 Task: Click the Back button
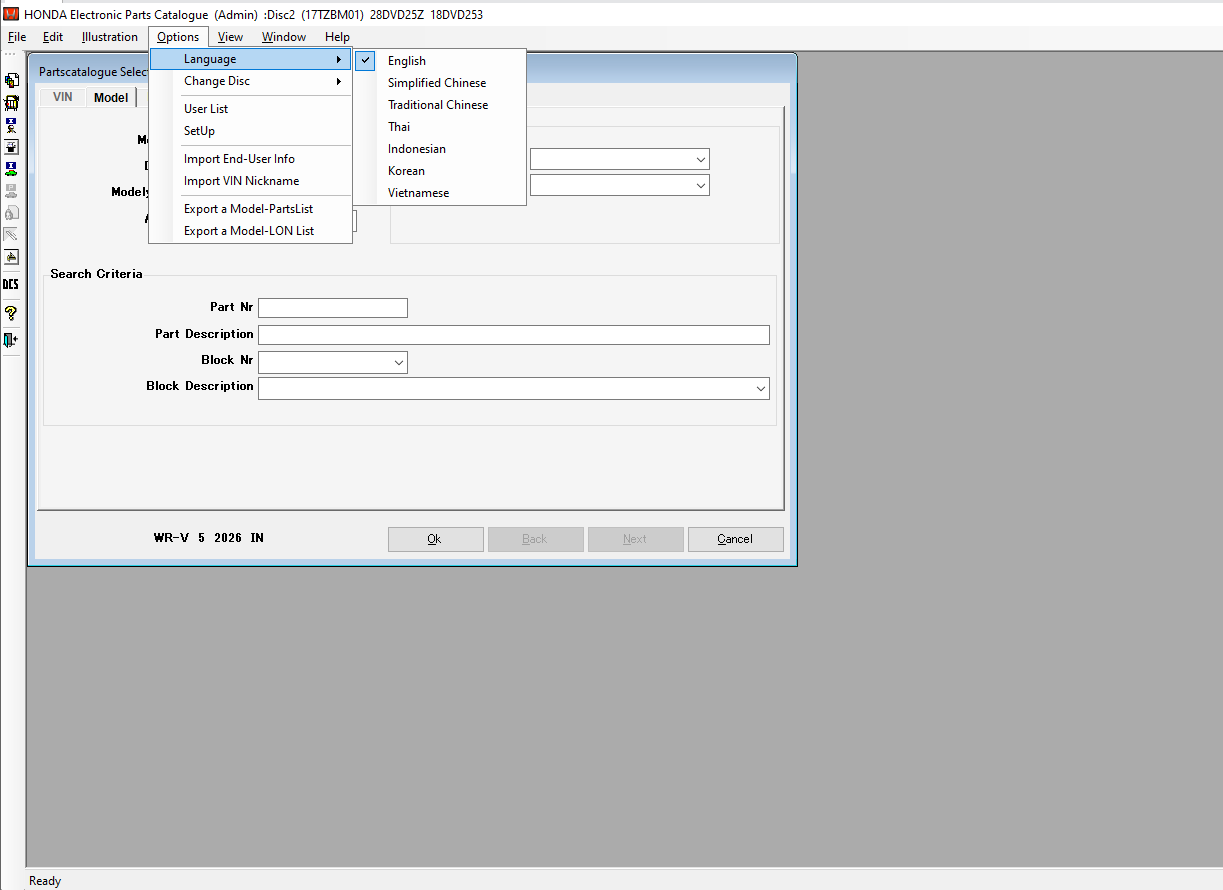pos(535,539)
